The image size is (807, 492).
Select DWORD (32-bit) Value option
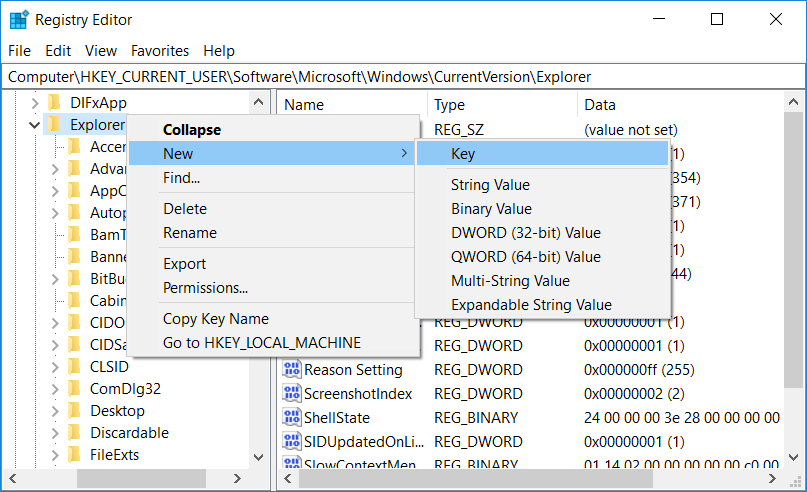(525, 233)
